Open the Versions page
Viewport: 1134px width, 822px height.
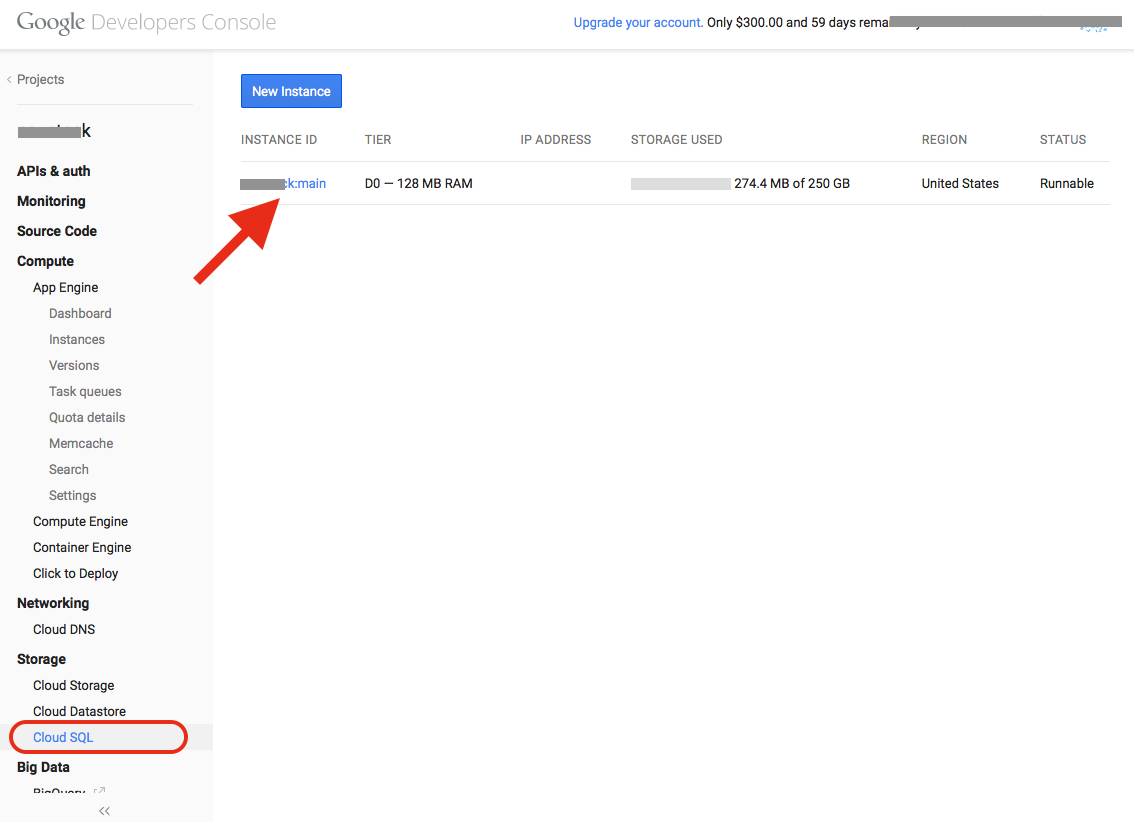coord(74,366)
